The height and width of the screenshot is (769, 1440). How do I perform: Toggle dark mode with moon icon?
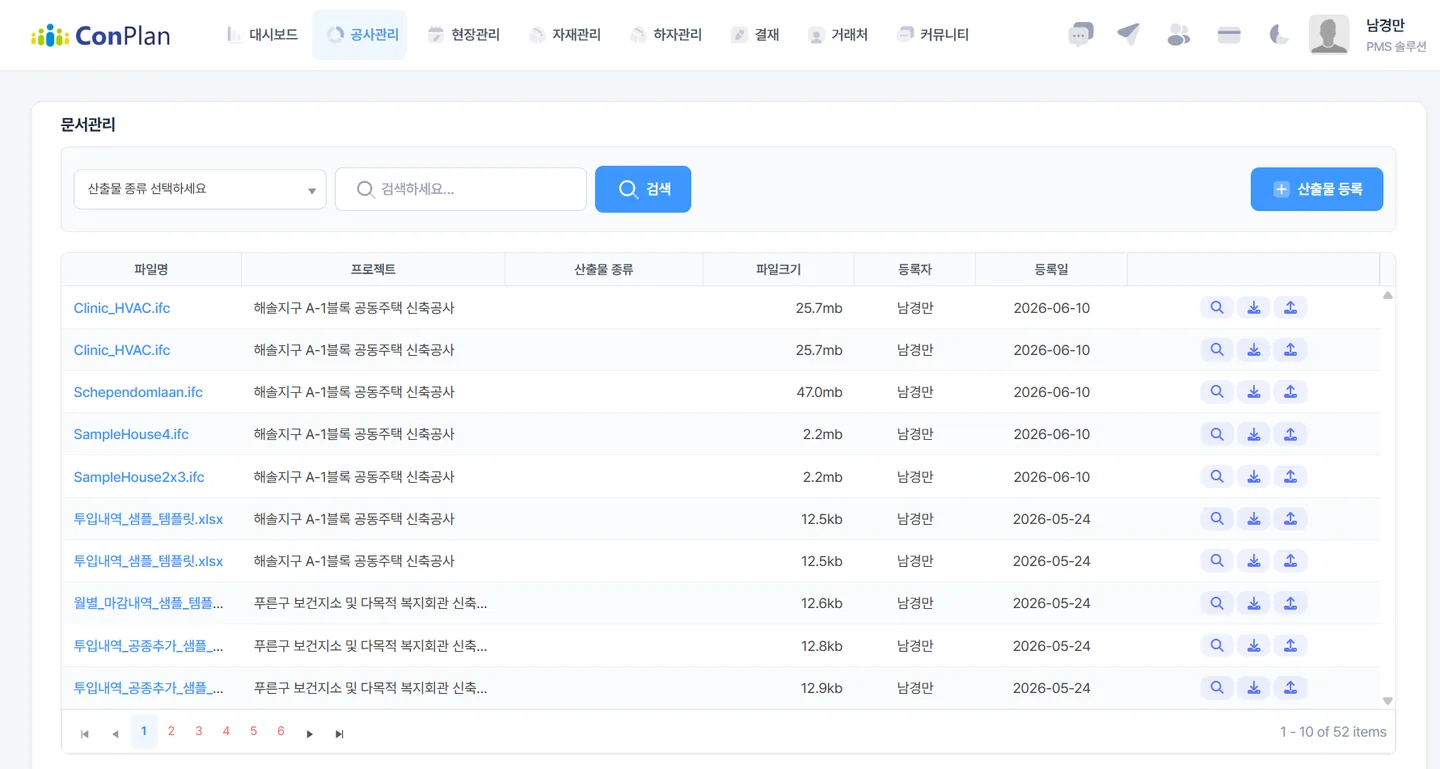pyautogui.click(x=1279, y=35)
